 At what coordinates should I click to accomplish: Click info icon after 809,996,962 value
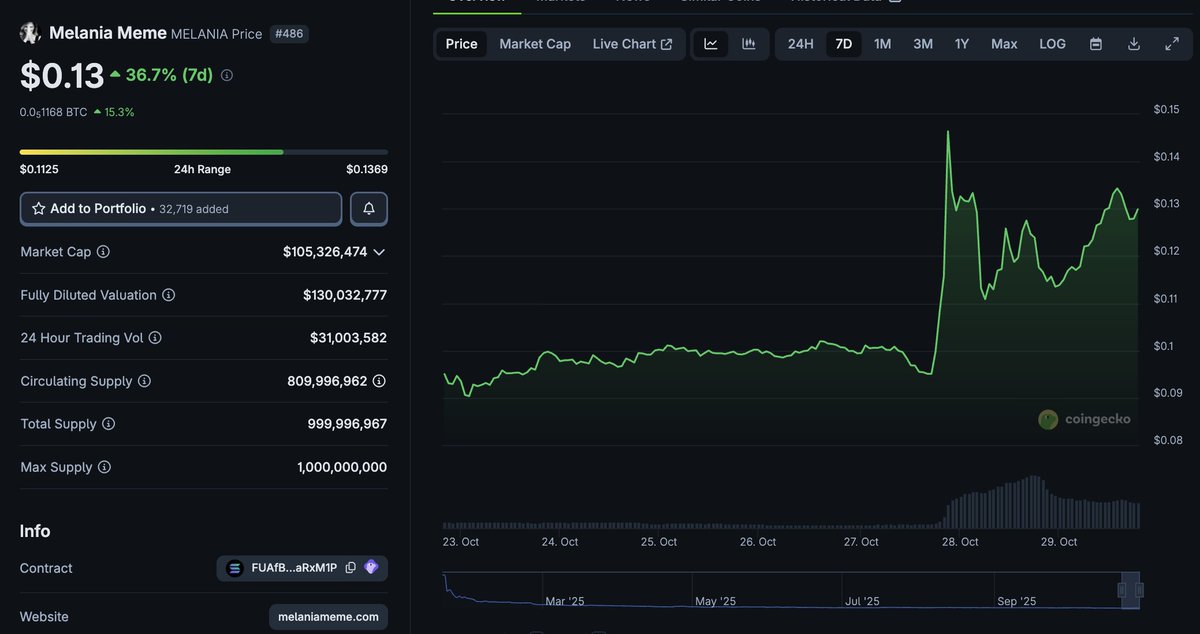379,381
